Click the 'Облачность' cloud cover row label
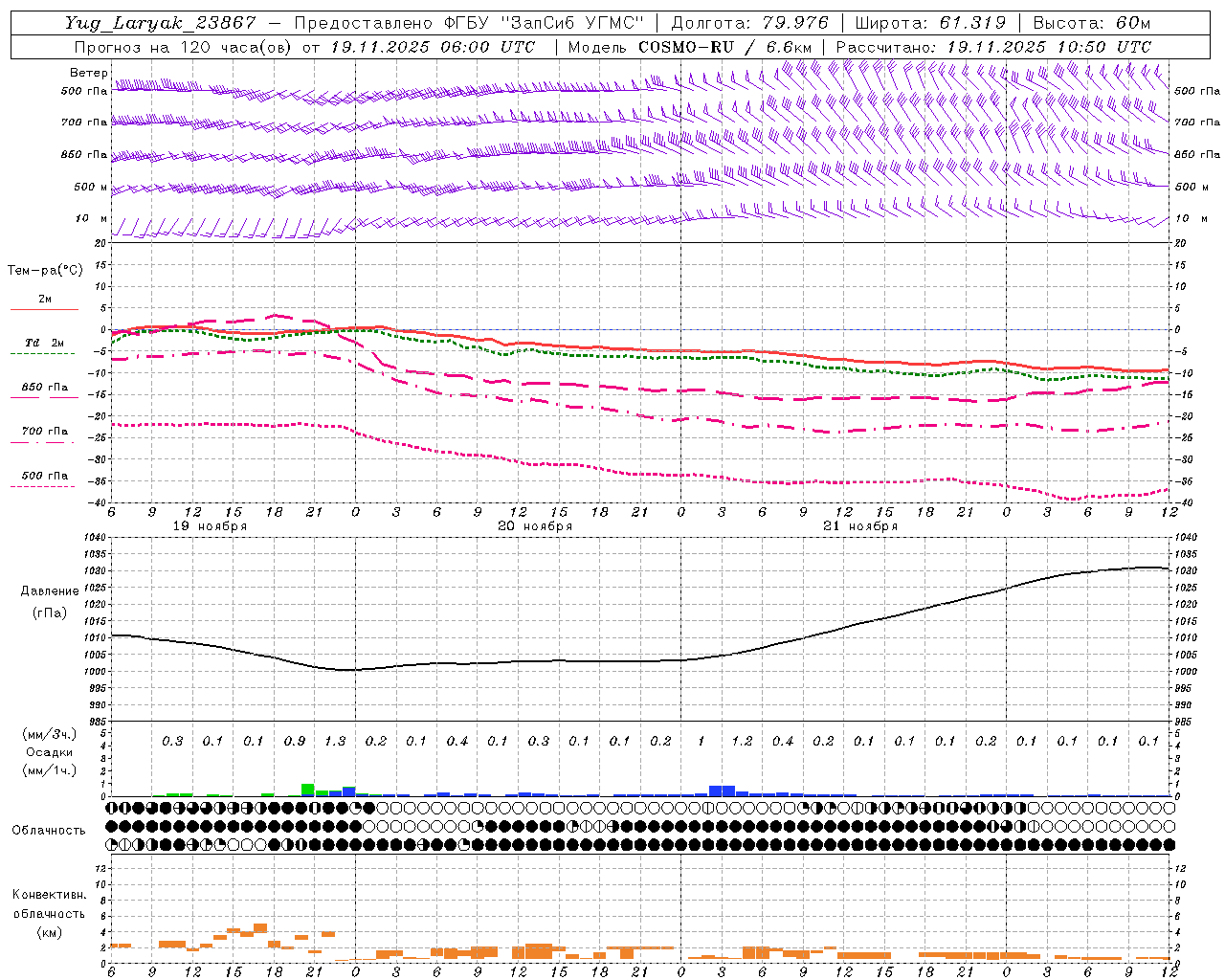This screenshot has height=980, width=1225. pos(49,831)
